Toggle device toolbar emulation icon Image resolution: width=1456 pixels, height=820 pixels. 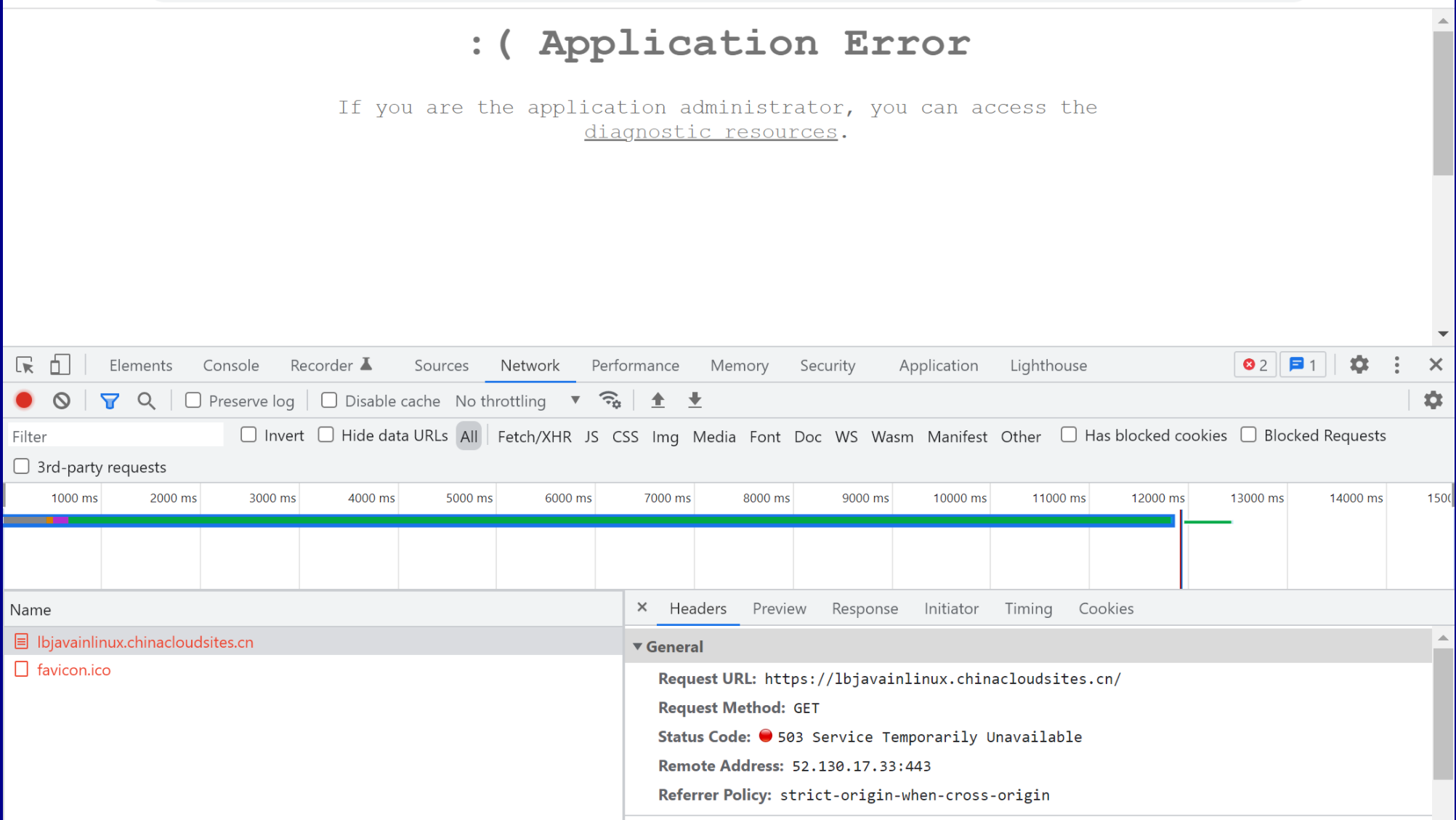pyautogui.click(x=60, y=364)
